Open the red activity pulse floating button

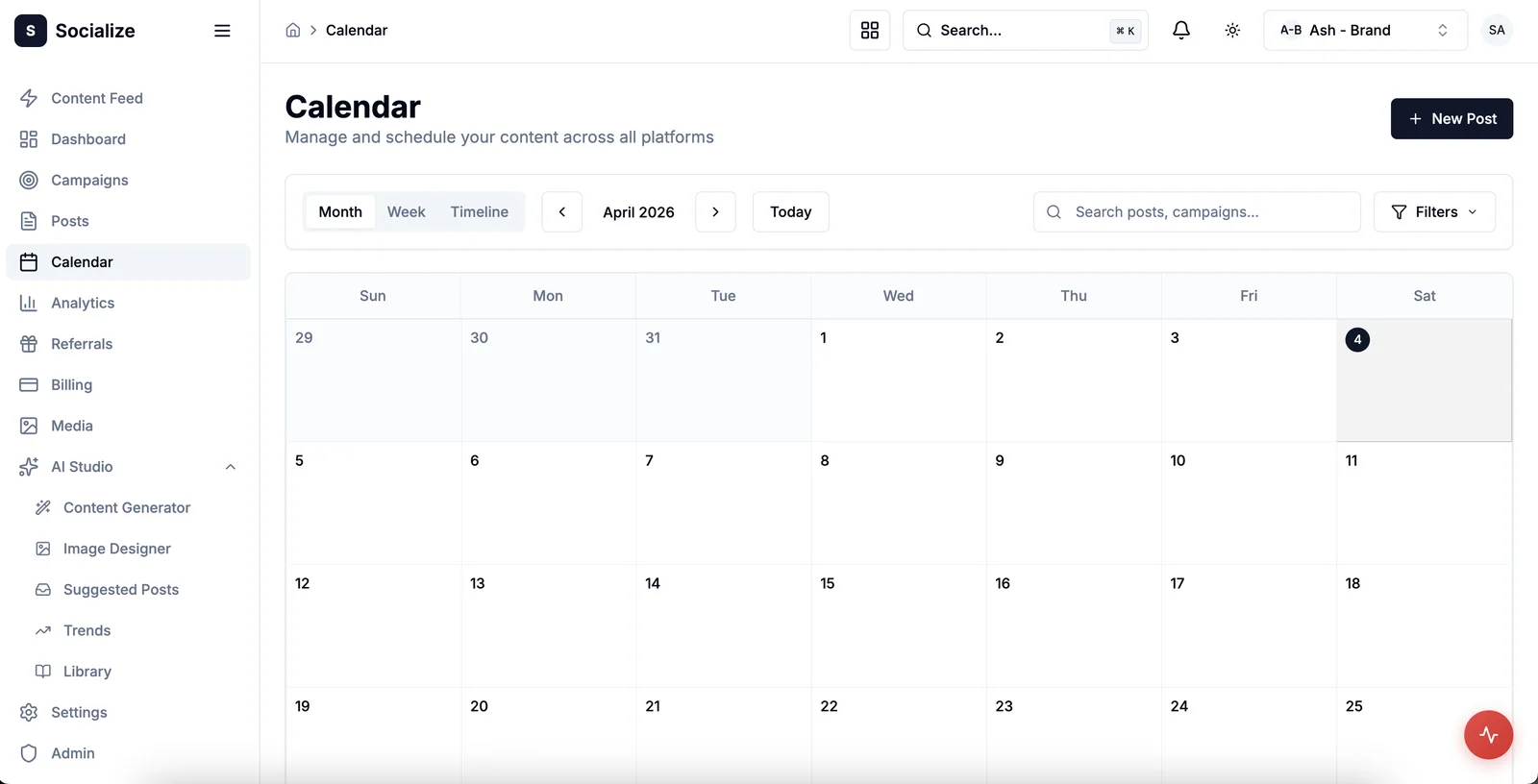pos(1488,735)
